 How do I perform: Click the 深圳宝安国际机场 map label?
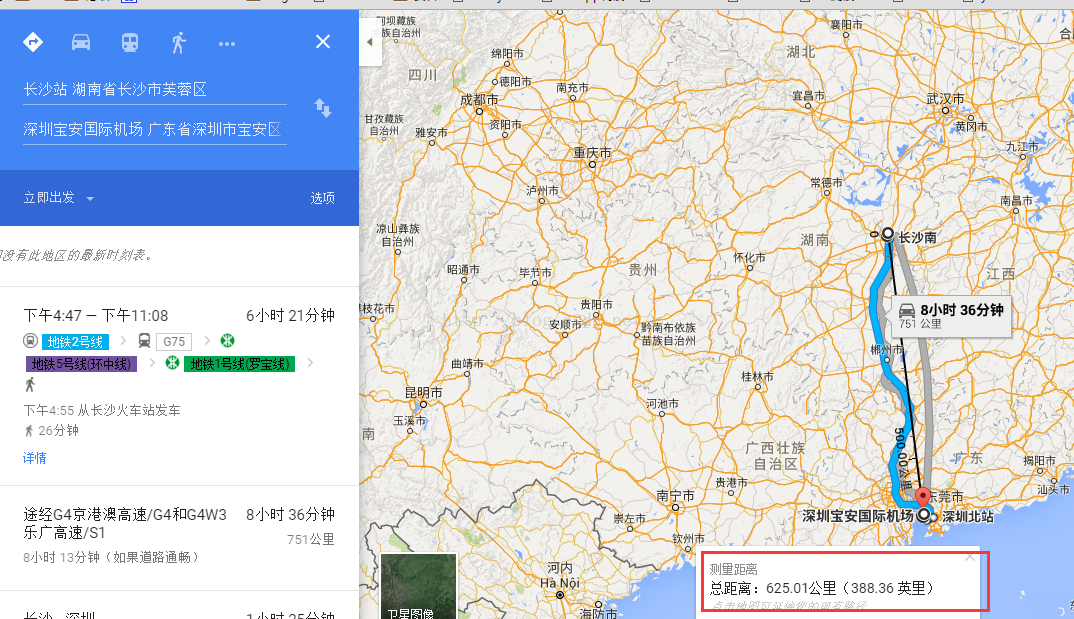[x=858, y=516]
